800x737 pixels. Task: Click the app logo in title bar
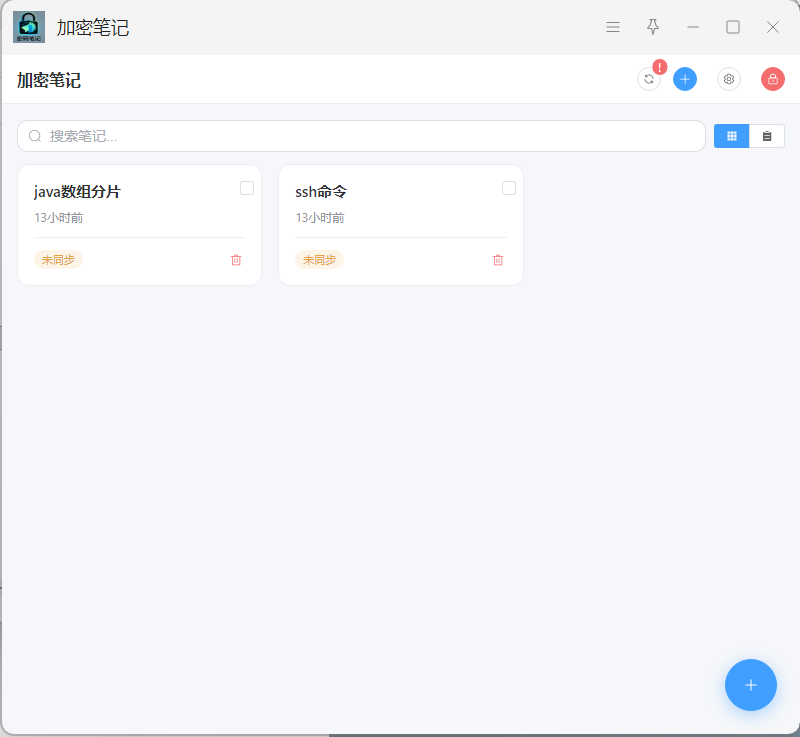(x=29, y=27)
